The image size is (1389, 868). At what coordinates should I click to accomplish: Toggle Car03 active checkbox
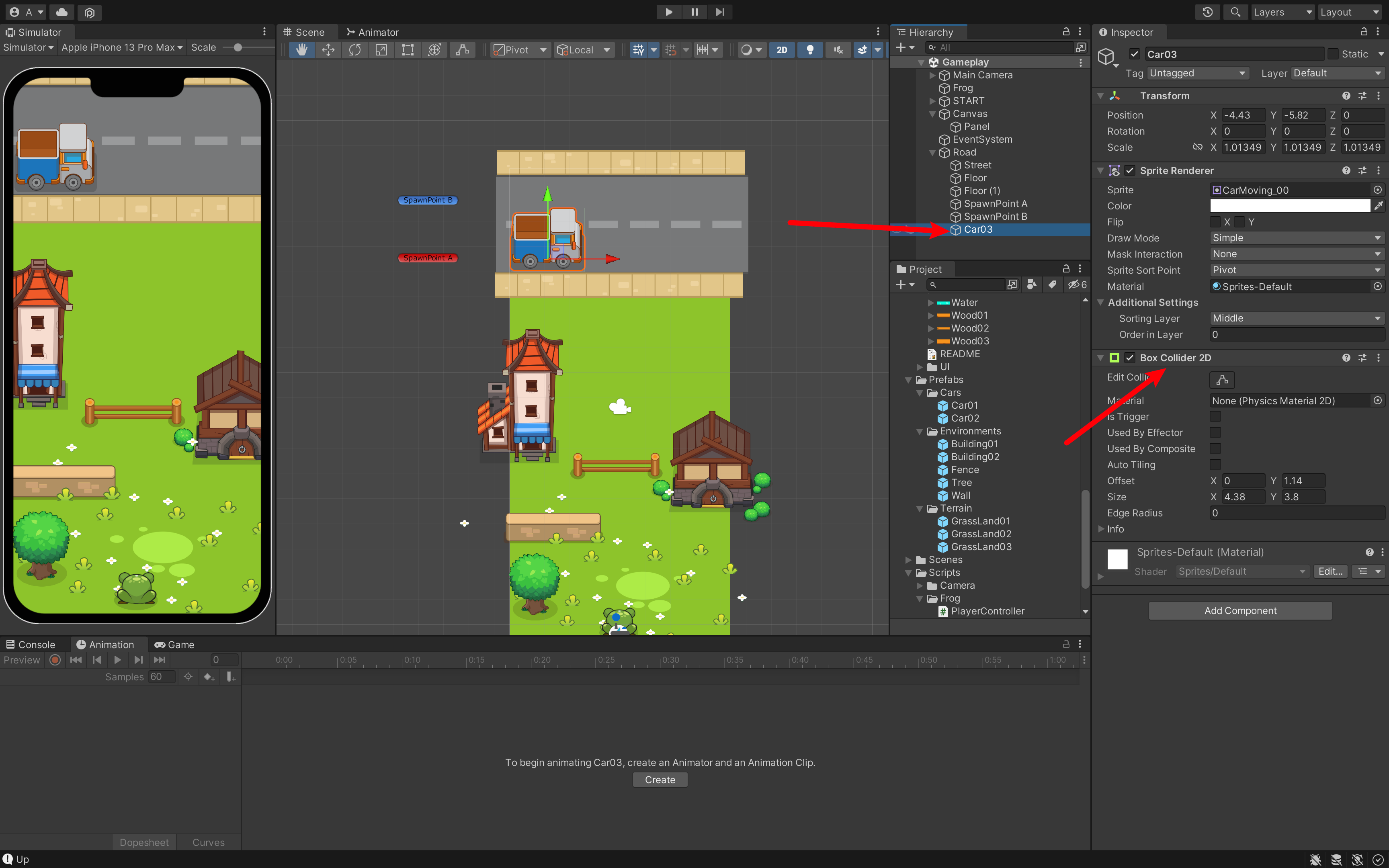1134,54
